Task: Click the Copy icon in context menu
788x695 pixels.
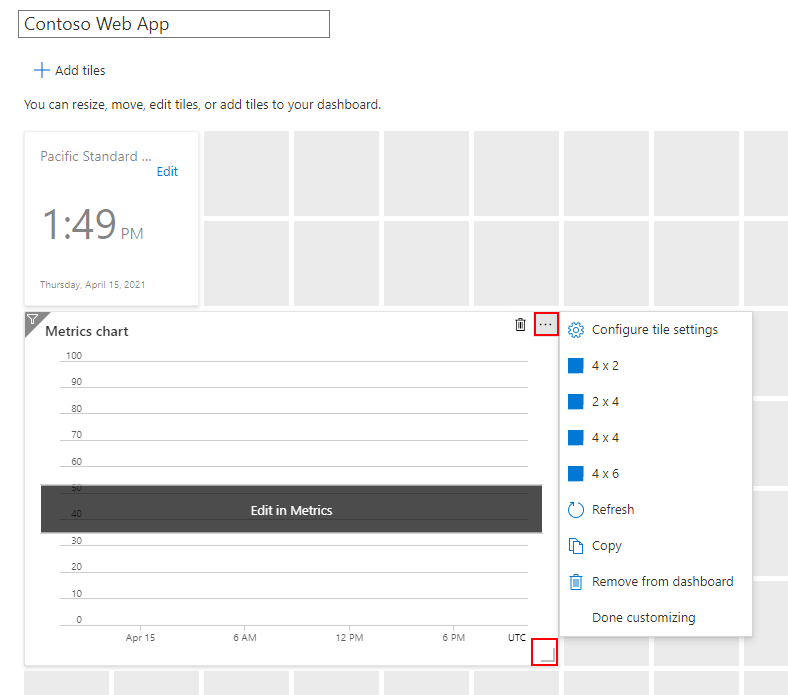Action: click(575, 546)
